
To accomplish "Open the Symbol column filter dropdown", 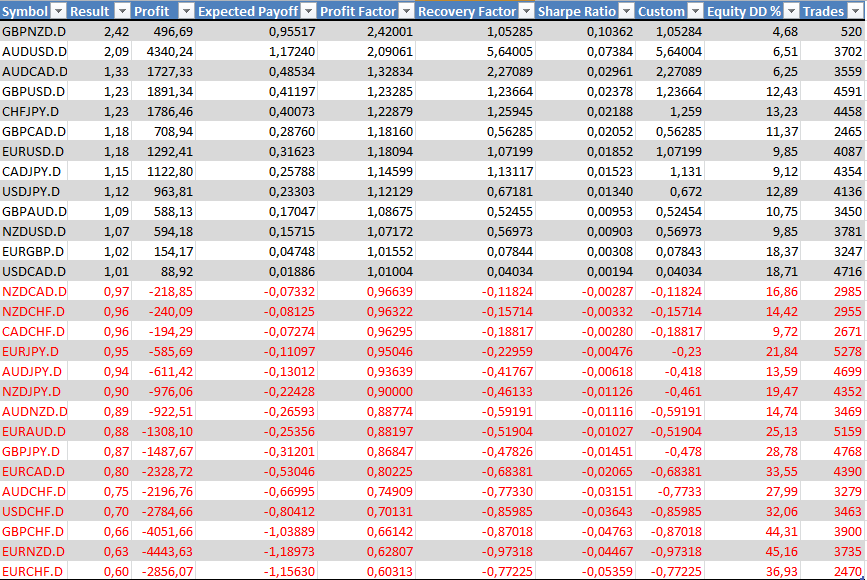I will 59,11.
